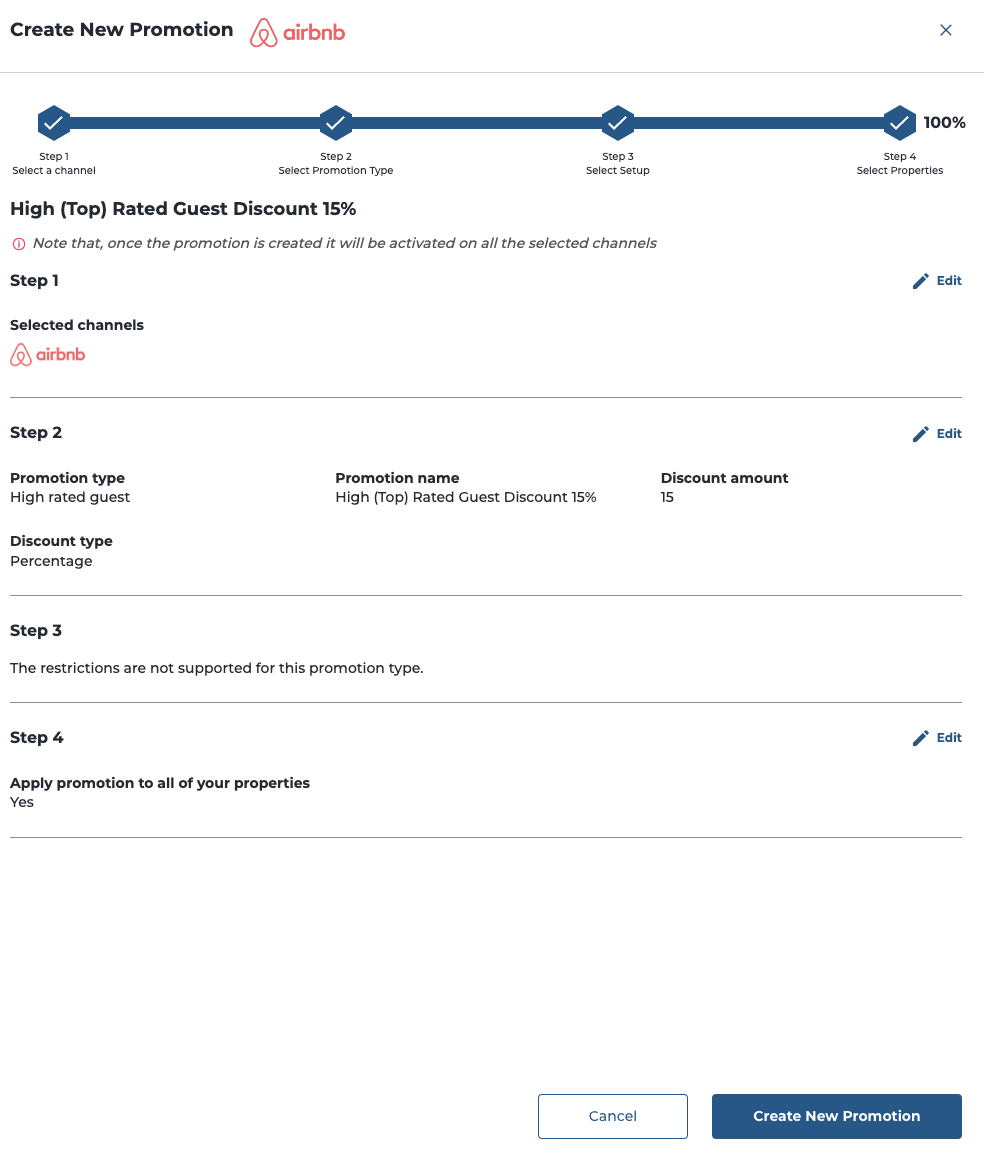This screenshot has height=1156, width=984.
Task: Open Edit link for Step 1 channels
Action: 949,280
